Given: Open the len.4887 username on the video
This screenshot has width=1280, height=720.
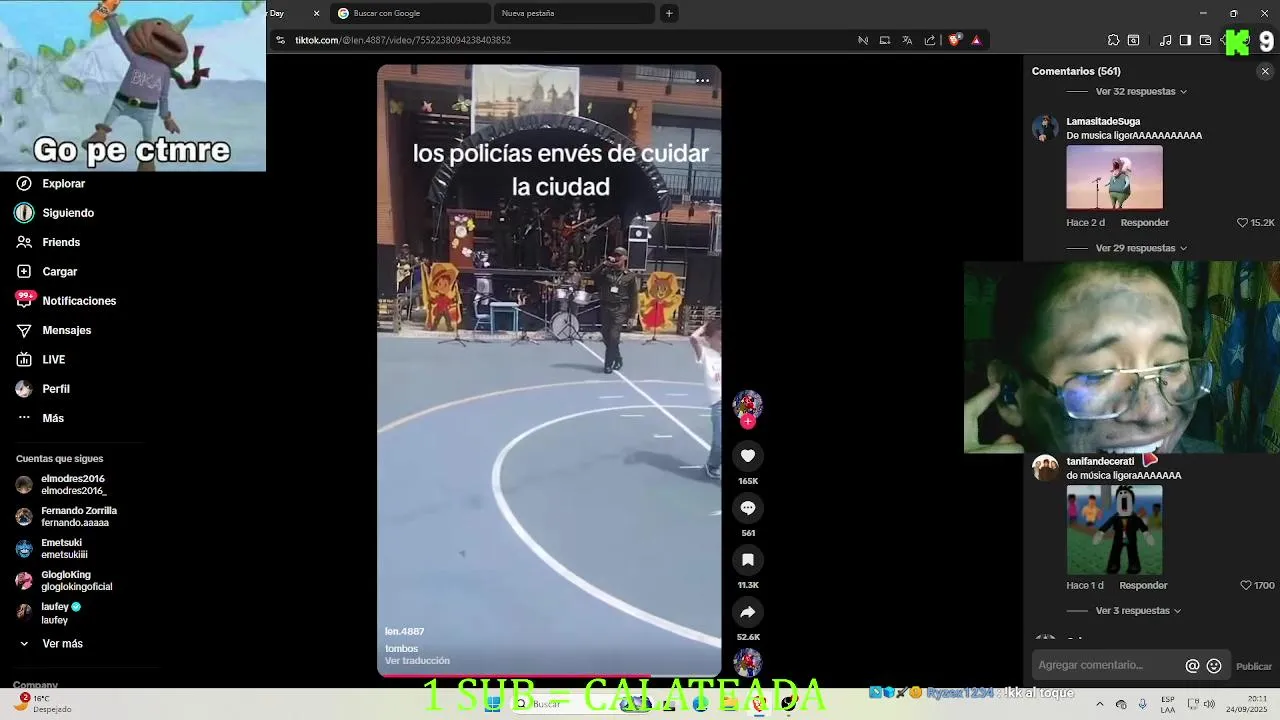Looking at the screenshot, I should pyautogui.click(x=404, y=632).
